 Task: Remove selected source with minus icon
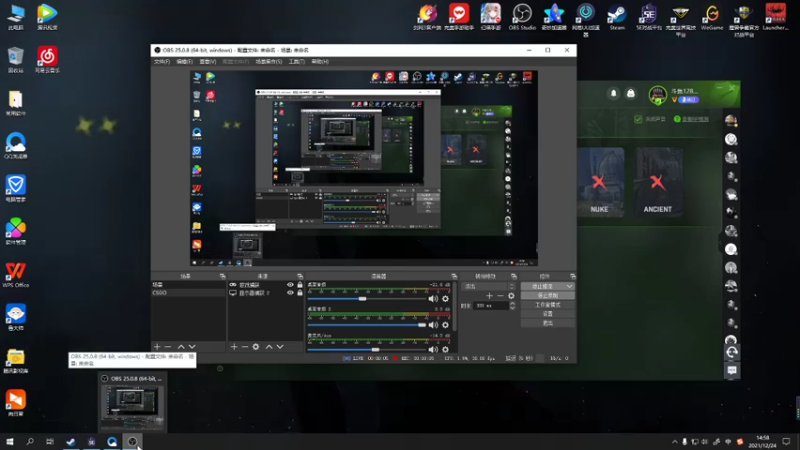pyautogui.click(x=244, y=347)
